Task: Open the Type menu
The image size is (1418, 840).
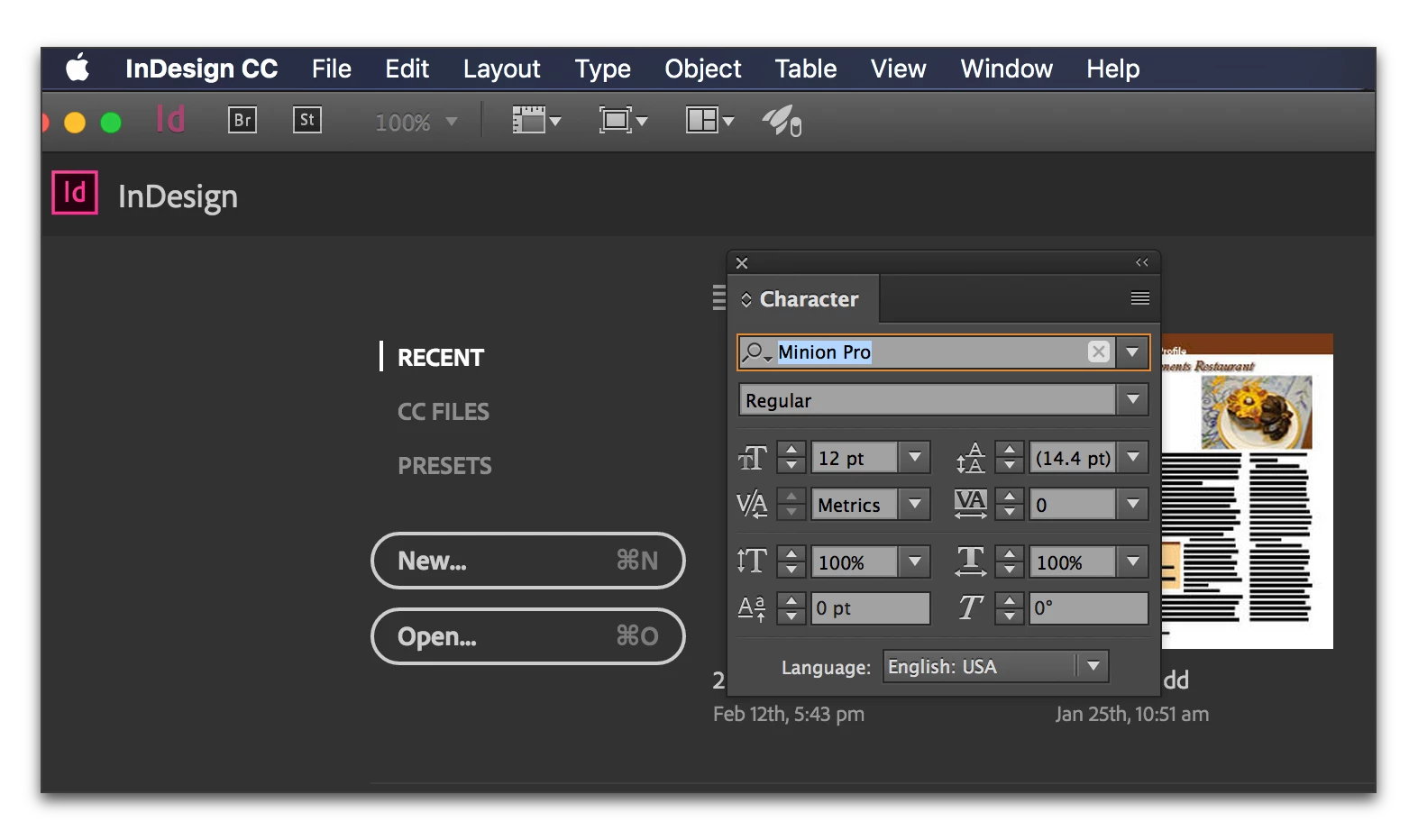Action: pos(602,68)
